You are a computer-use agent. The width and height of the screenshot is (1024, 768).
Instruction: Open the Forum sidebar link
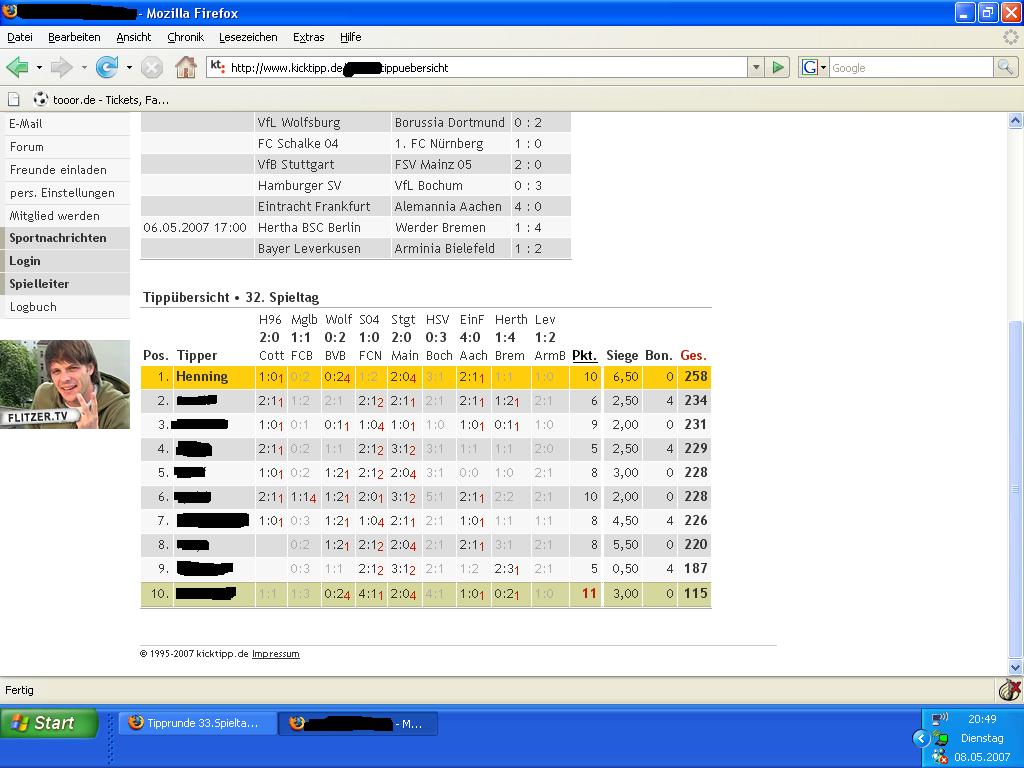coord(27,146)
